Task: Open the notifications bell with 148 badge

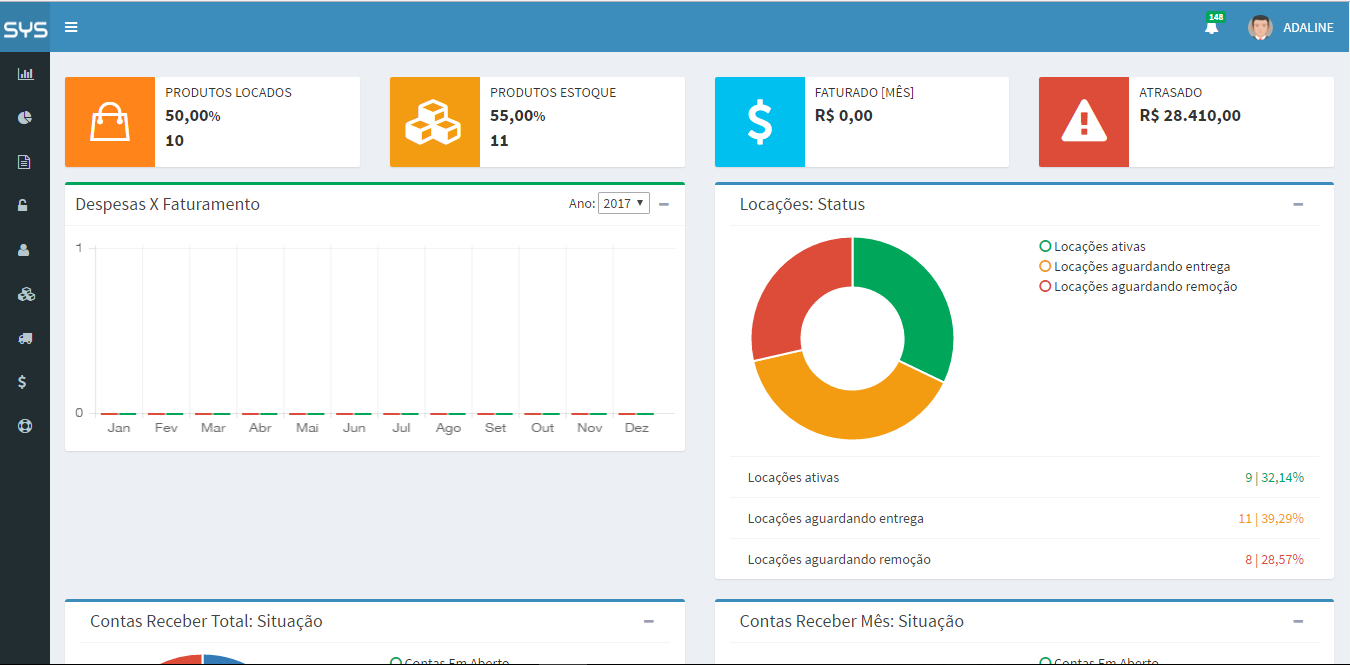Action: tap(1212, 26)
